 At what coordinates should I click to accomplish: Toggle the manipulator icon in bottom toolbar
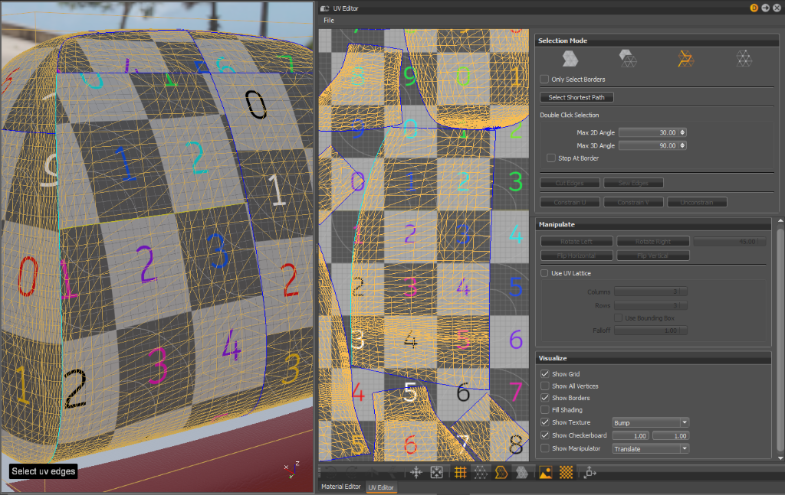(590, 472)
